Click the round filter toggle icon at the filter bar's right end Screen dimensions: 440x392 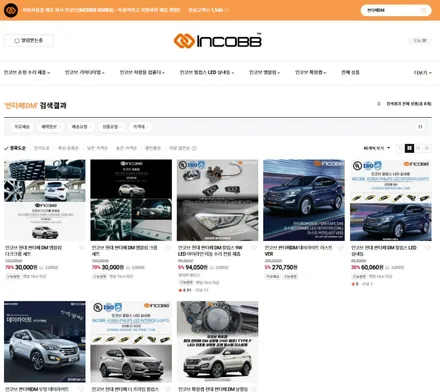click(420, 127)
